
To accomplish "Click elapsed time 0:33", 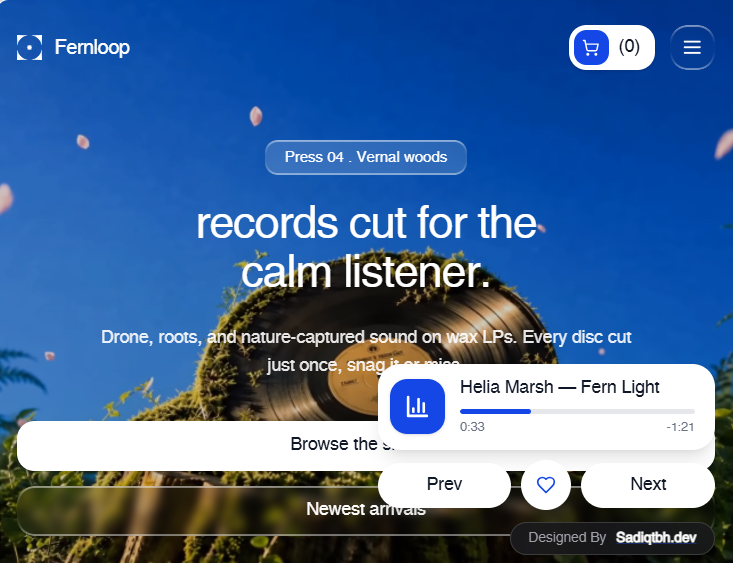I will pyautogui.click(x=472, y=427).
